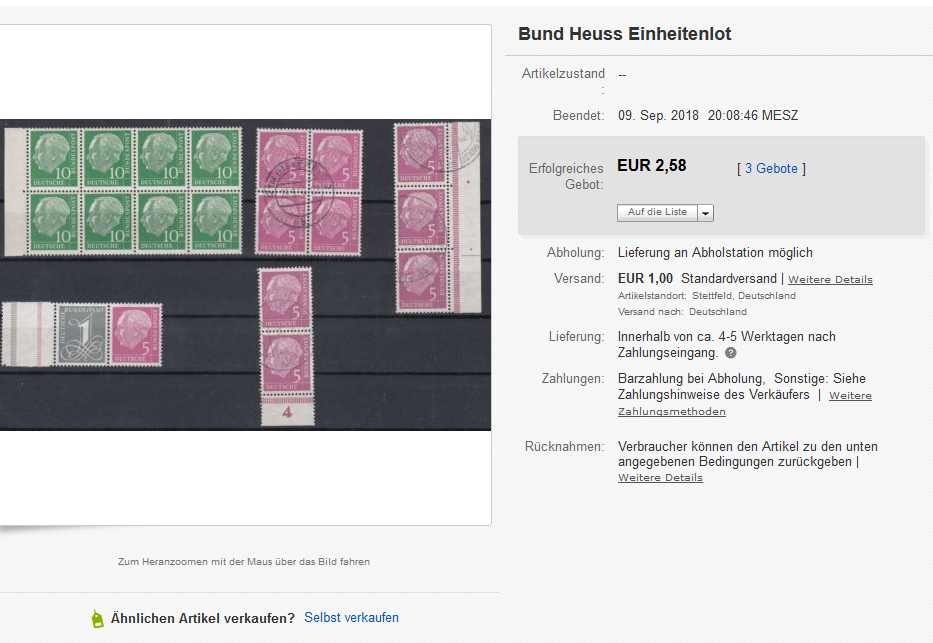Open the Auf die Liste dropdown arrow
This screenshot has width=933, height=643.
click(706, 213)
